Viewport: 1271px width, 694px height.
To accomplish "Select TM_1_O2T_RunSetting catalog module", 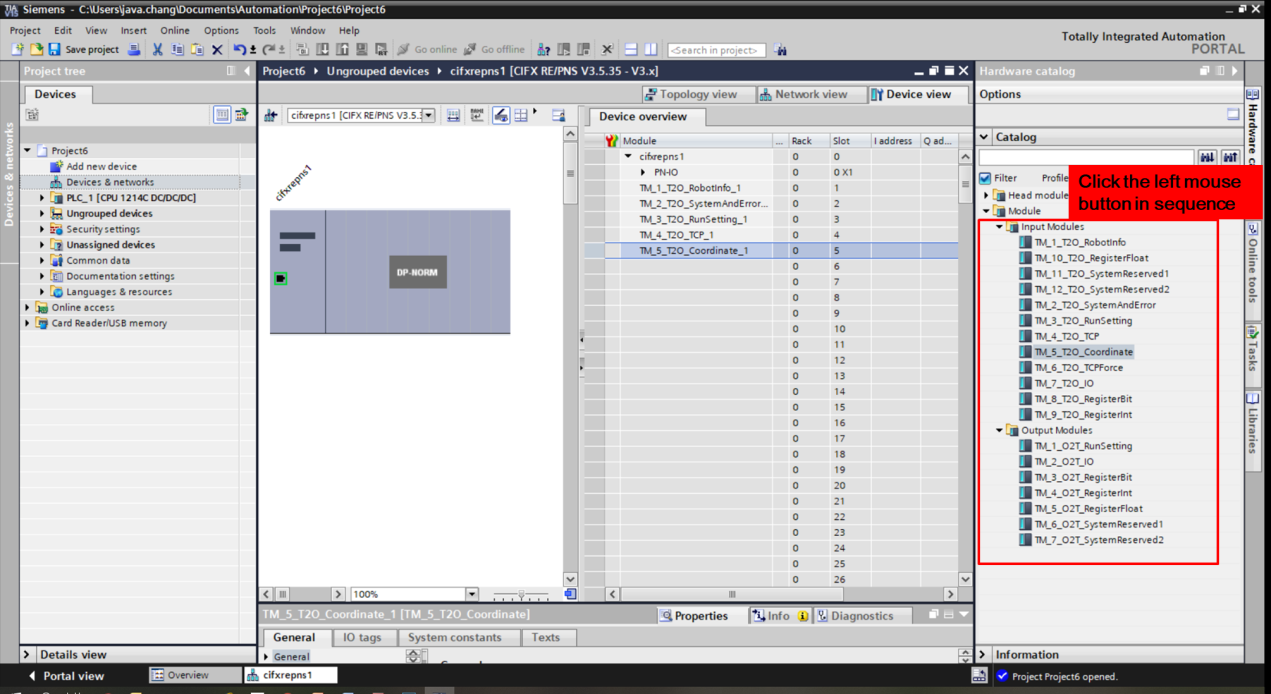I will point(1083,446).
